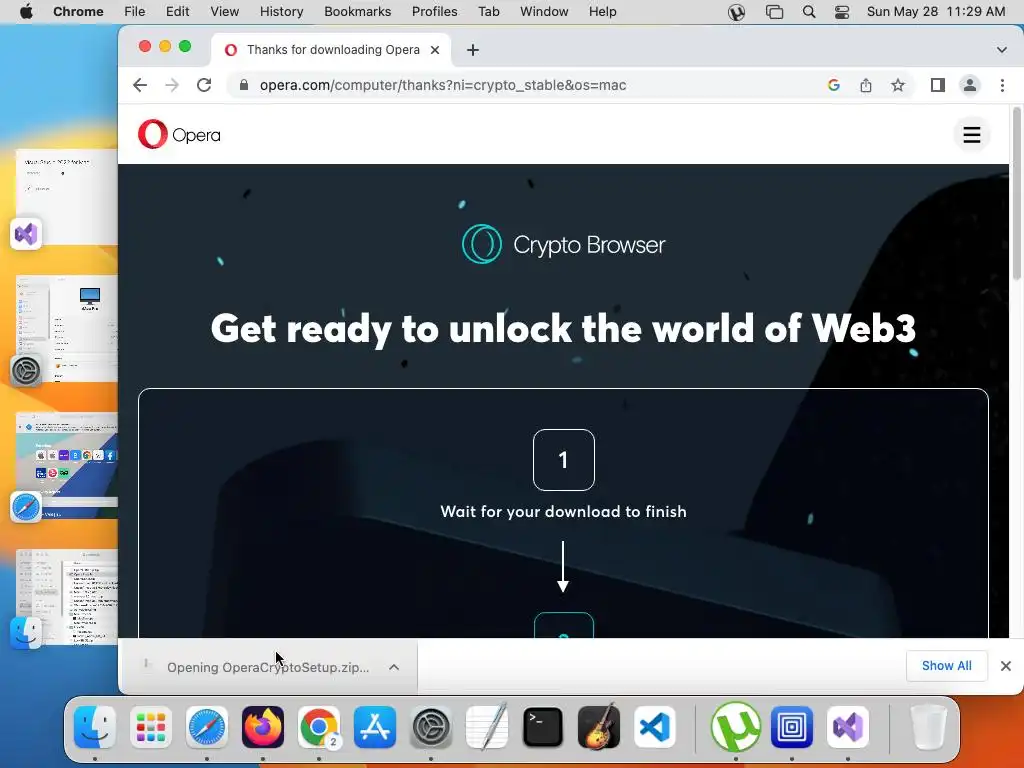This screenshot has height=768, width=1024.
Task: Reload the Opera download page
Action: pyautogui.click(x=204, y=85)
